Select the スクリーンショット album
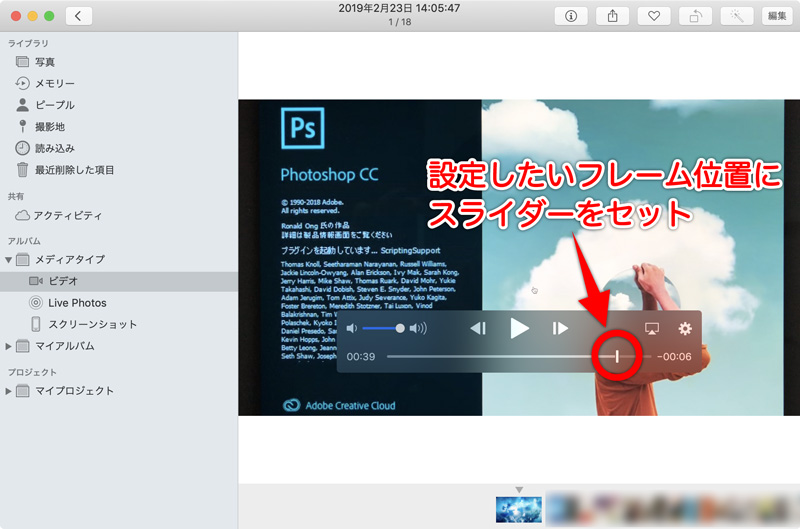 [119, 324]
